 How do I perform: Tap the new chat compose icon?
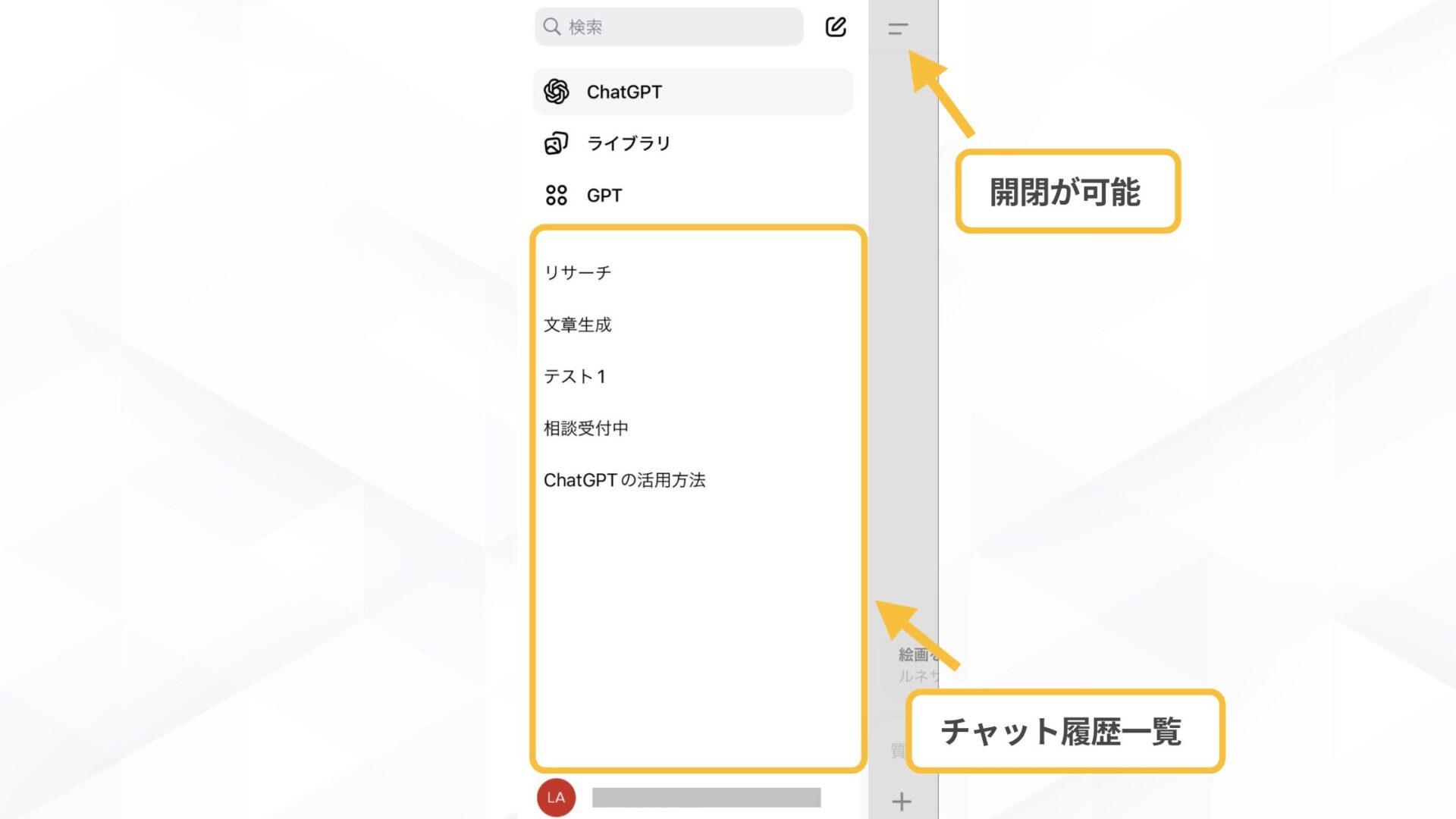coord(835,27)
